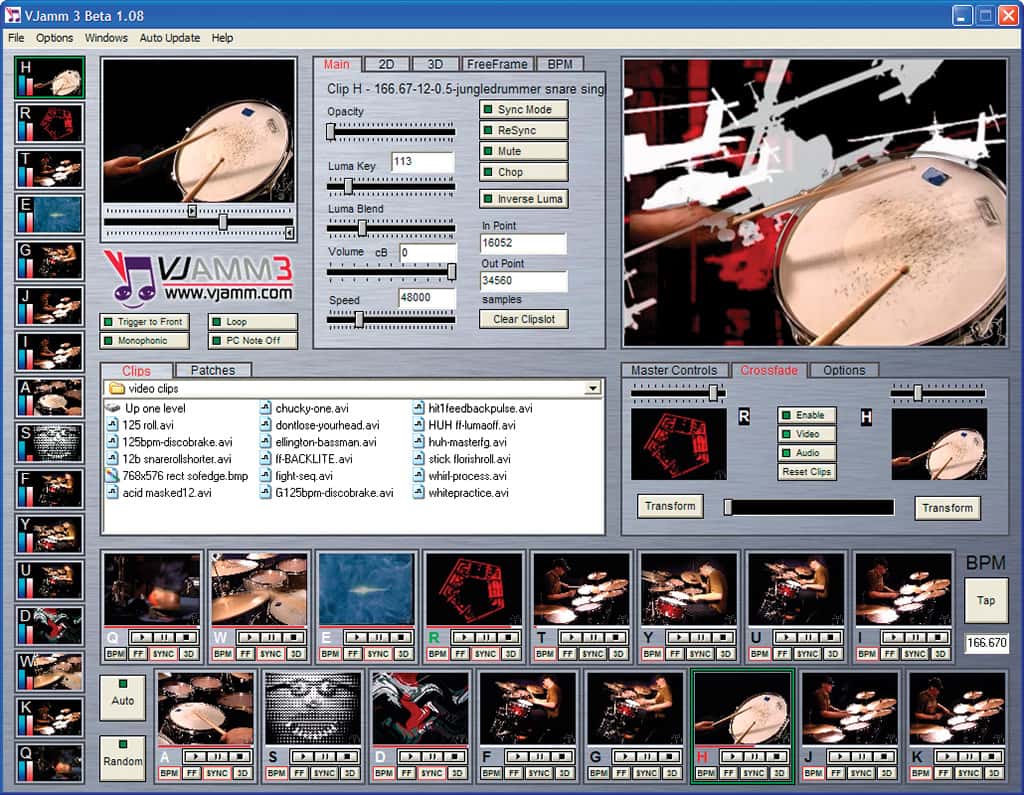Stop the clip in slot E
This screenshot has height=795, width=1024.
tap(400, 637)
